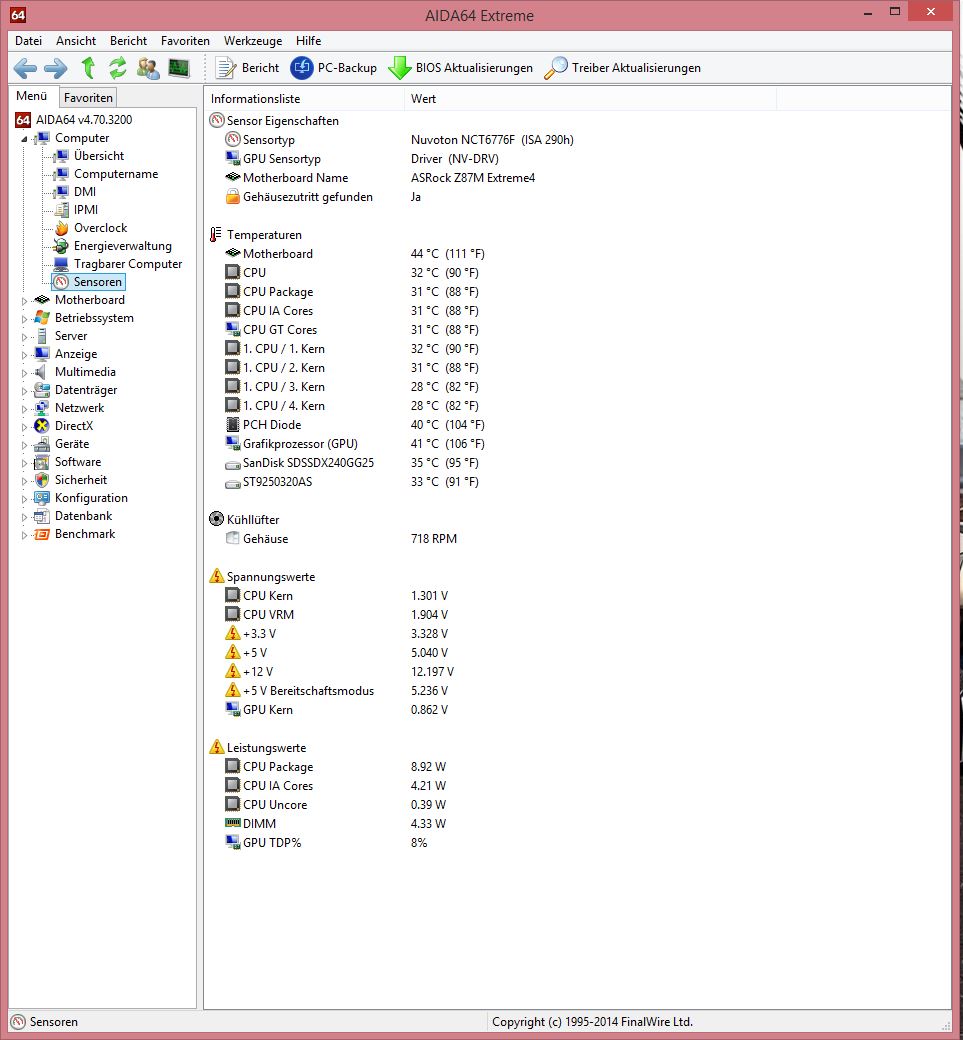
Task: Open the Datei menu
Action: click(x=29, y=40)
